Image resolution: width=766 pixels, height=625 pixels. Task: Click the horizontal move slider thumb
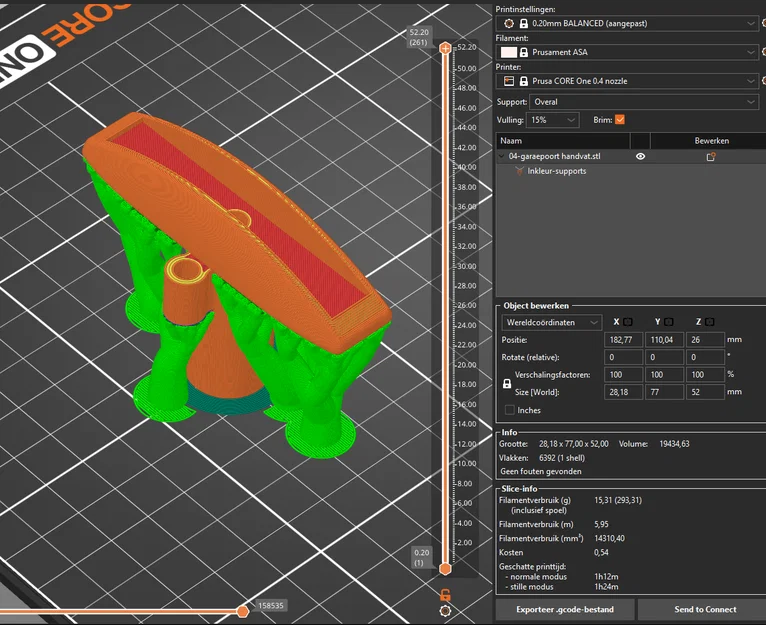click(243, 611)
